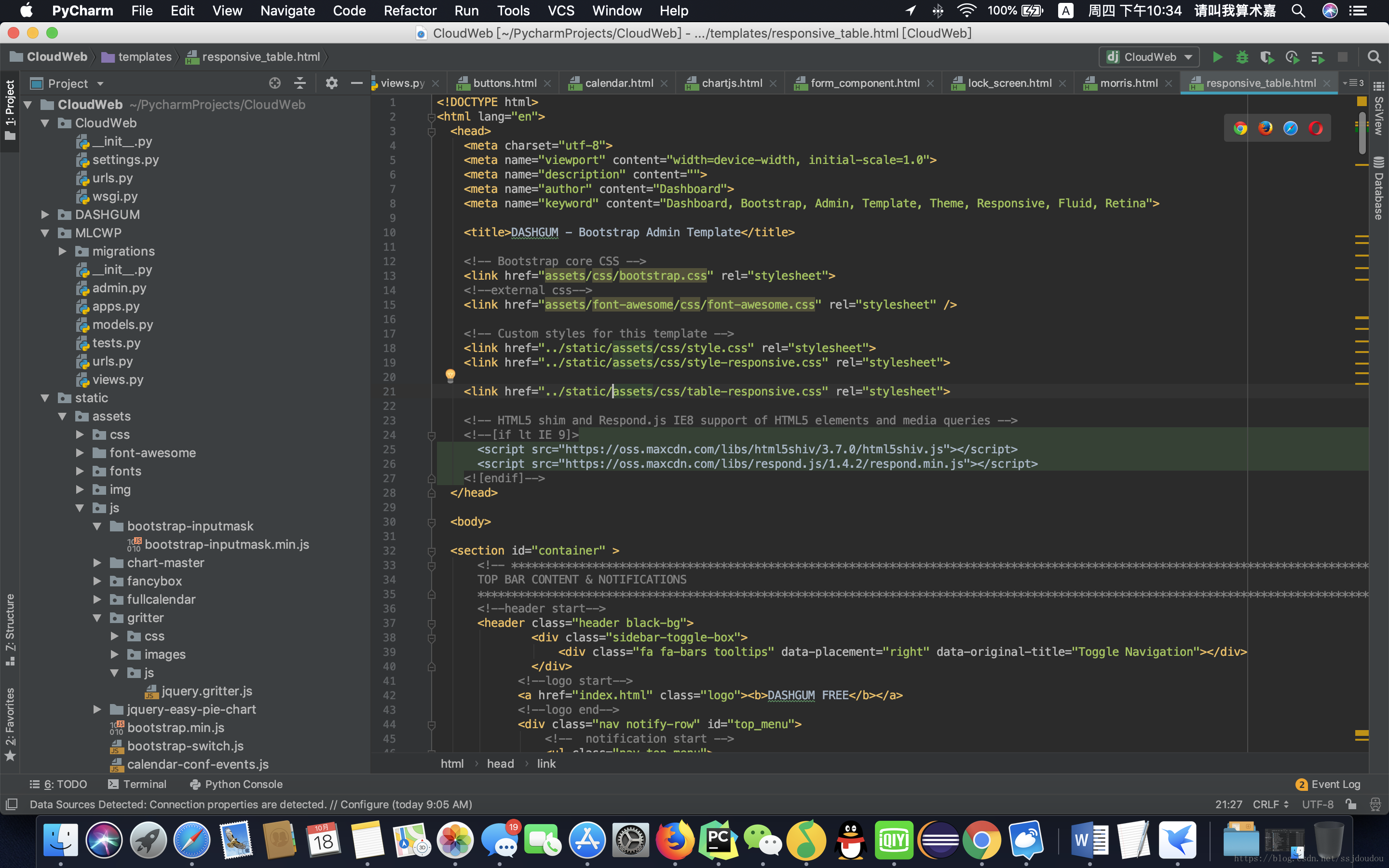Viewport: 1389px width, 868px height.
Task: Select head in the editor breadcrumb
Action: 500,763
